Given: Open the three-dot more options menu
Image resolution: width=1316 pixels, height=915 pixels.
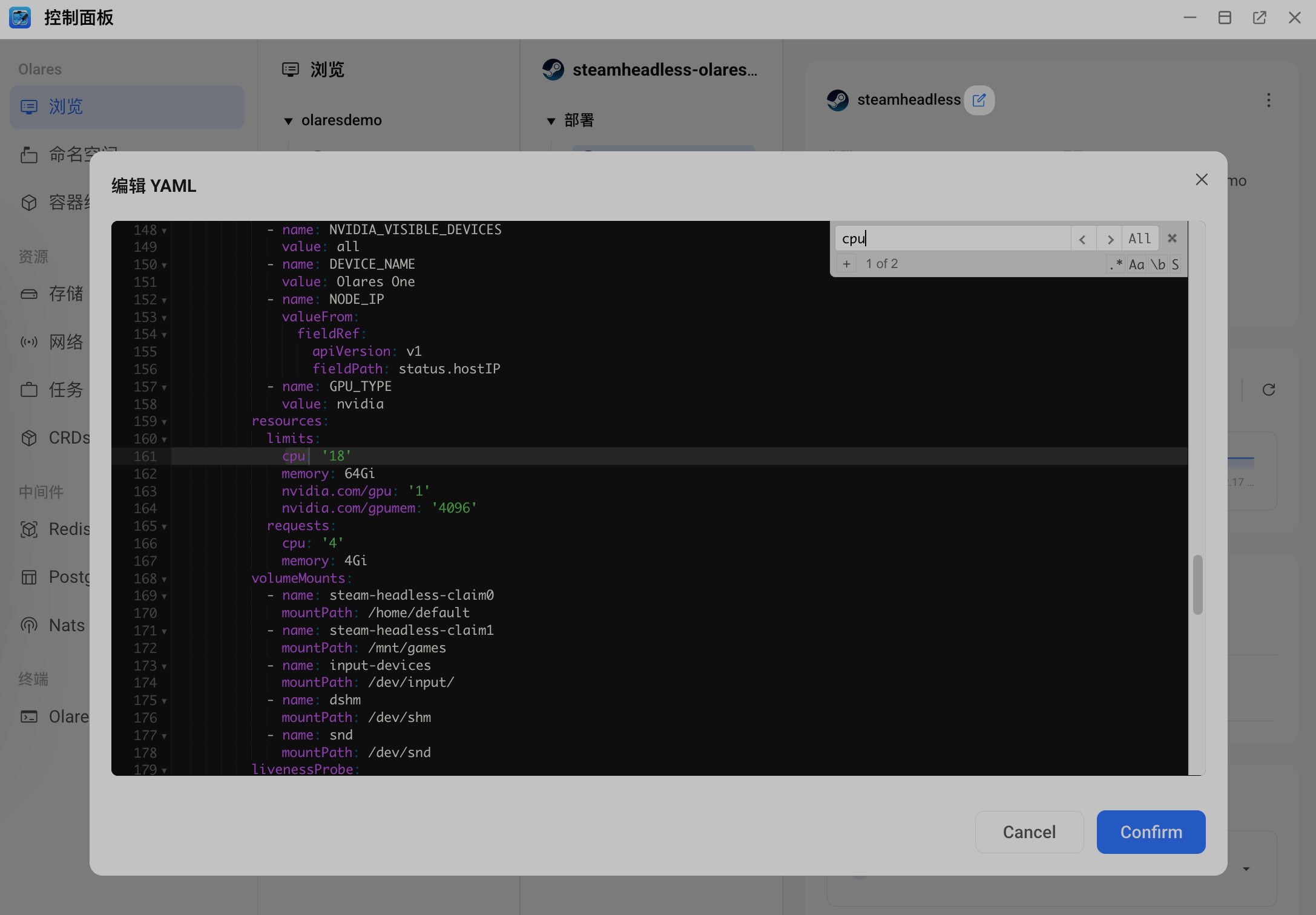Looking at the screenshot, I should (x=1268, y=100).
